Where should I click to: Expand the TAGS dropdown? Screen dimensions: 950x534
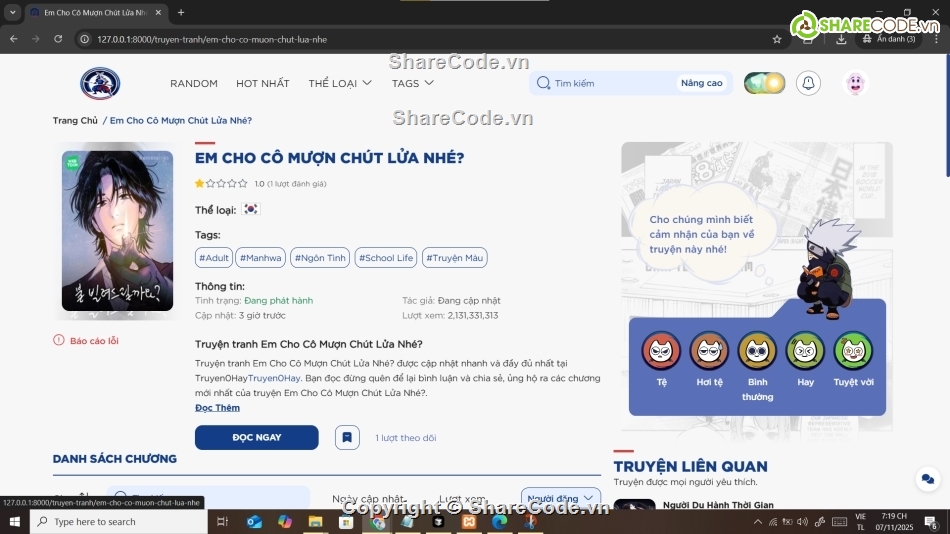pos(413,83)
